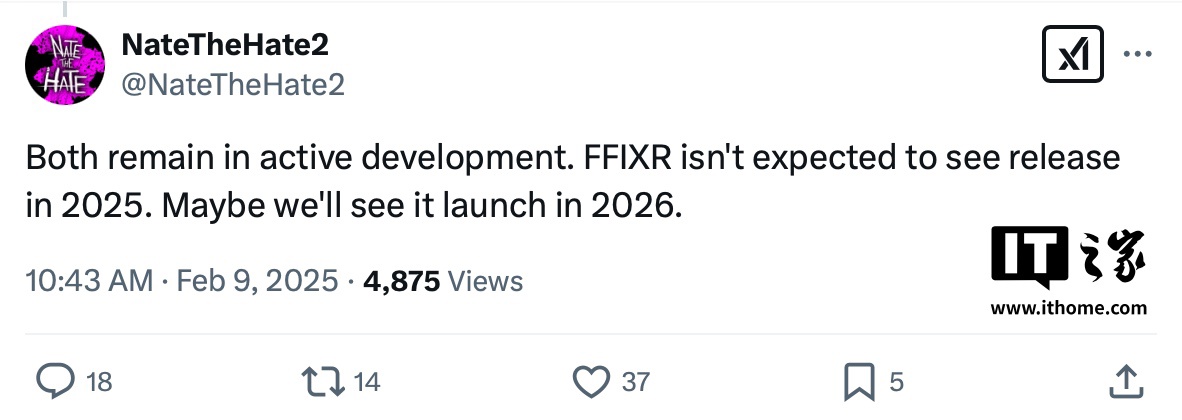
Task: View the 4,875 Views analytics
Action: tap(443, 281)
